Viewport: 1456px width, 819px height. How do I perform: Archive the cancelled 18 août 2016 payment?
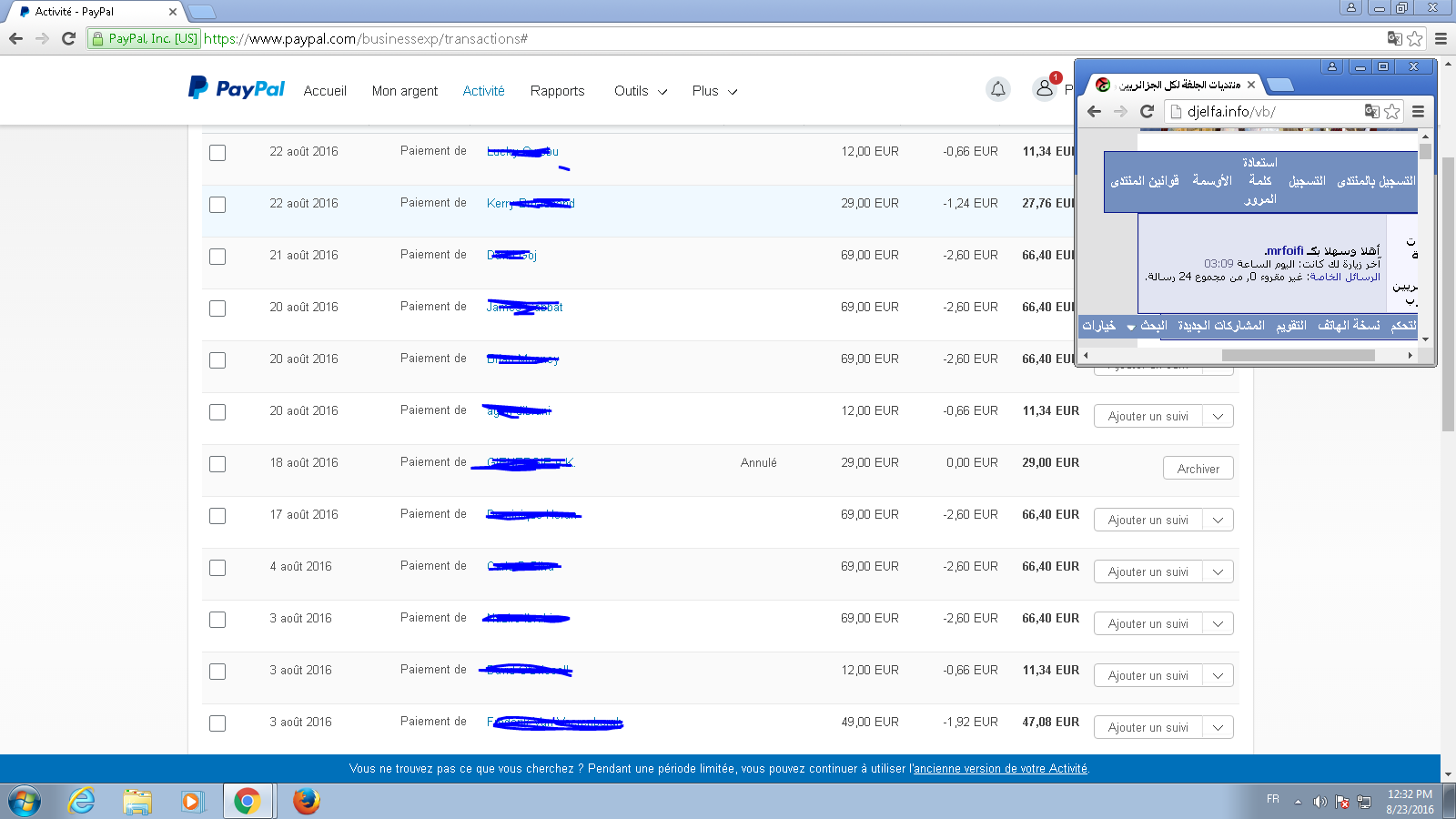pos(1198,469)
